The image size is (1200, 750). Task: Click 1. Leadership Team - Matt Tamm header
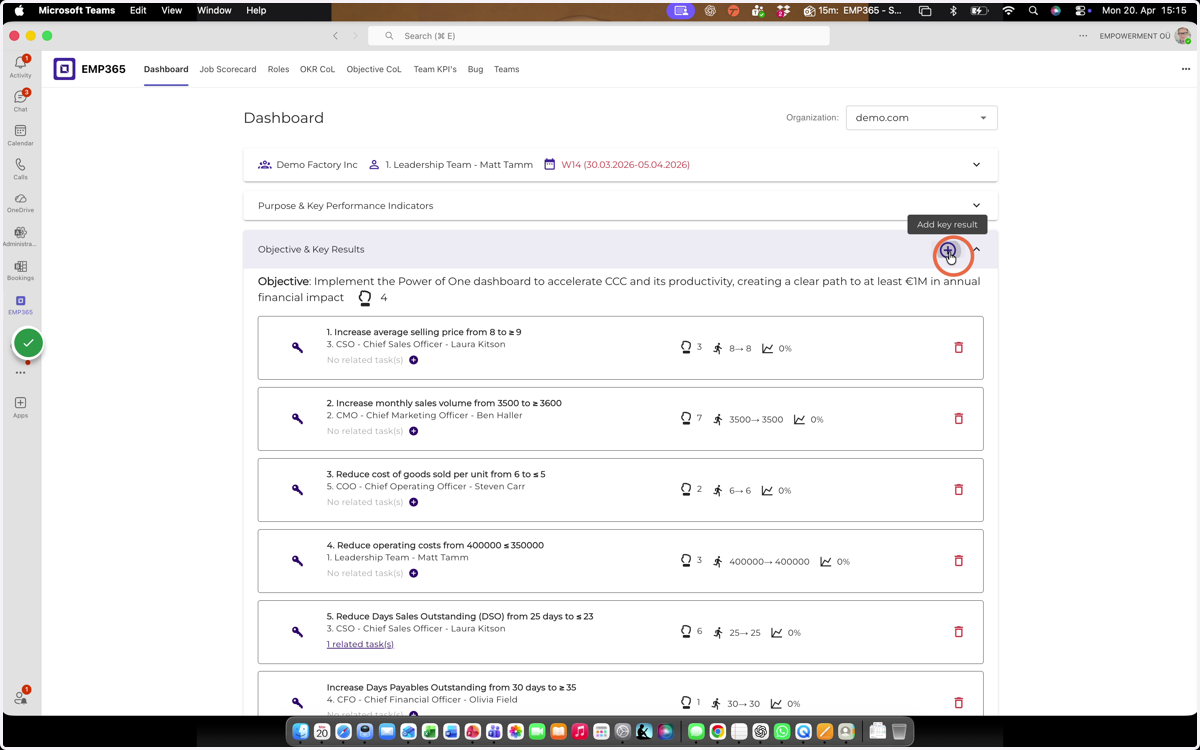pos(459,165)
